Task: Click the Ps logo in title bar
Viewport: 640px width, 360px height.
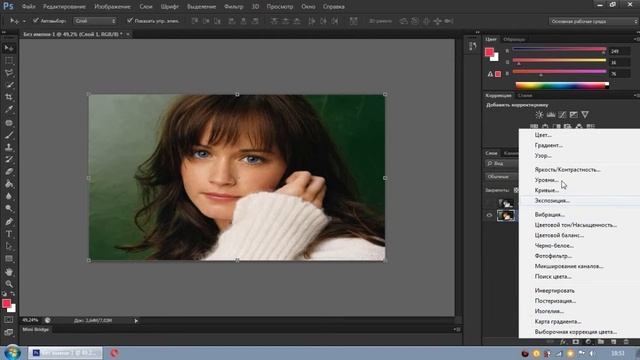Action: coord(8,6)
